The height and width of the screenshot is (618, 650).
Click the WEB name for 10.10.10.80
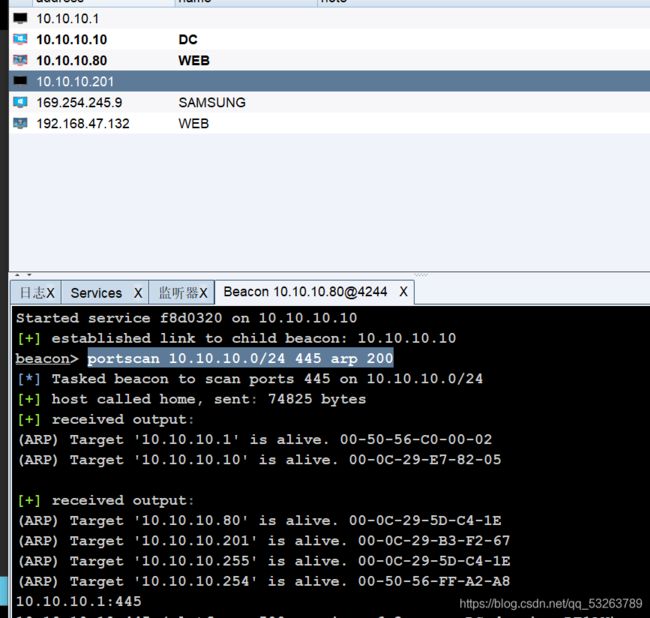(x=194, y=61)
